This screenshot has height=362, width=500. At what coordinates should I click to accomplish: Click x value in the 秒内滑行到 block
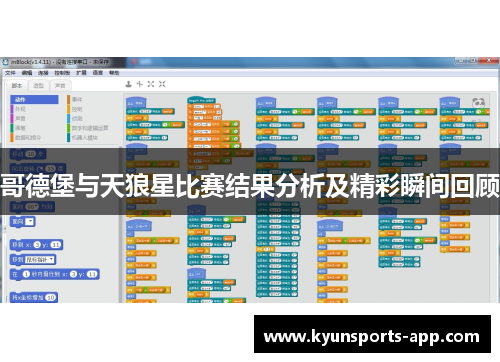[x=73, y=274]
